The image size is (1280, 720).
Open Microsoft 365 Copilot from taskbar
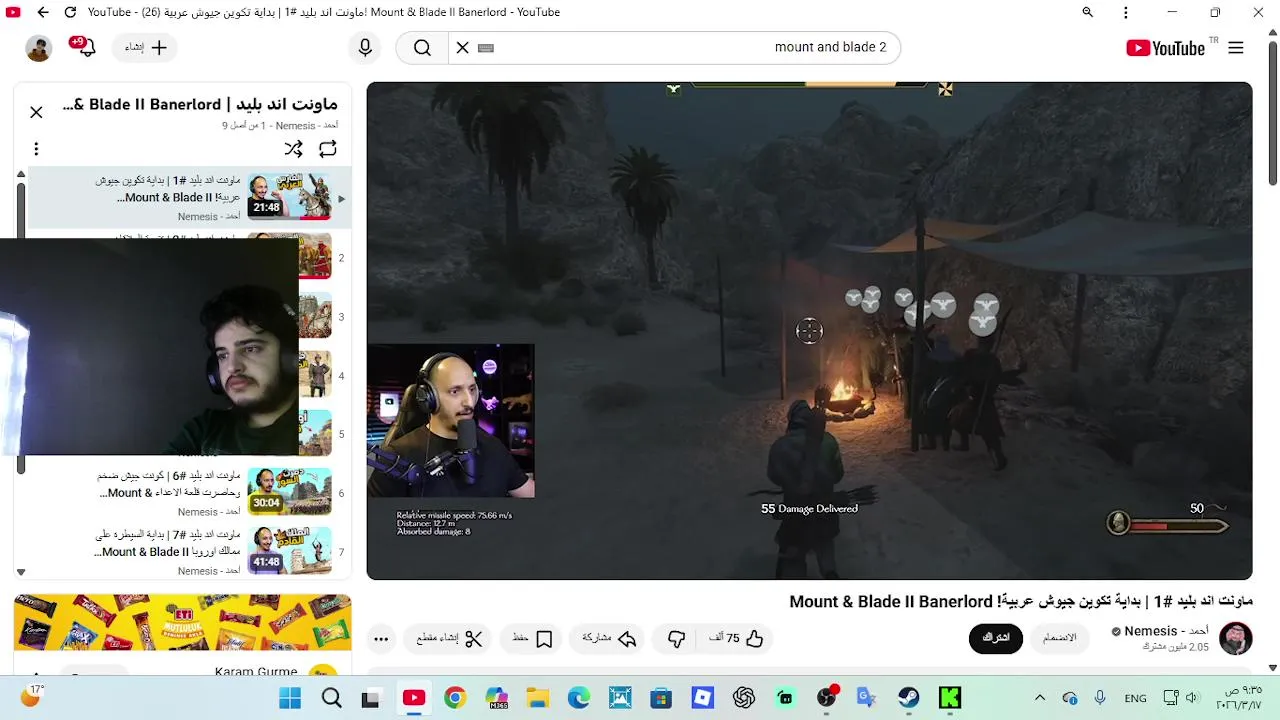point(496,698)
